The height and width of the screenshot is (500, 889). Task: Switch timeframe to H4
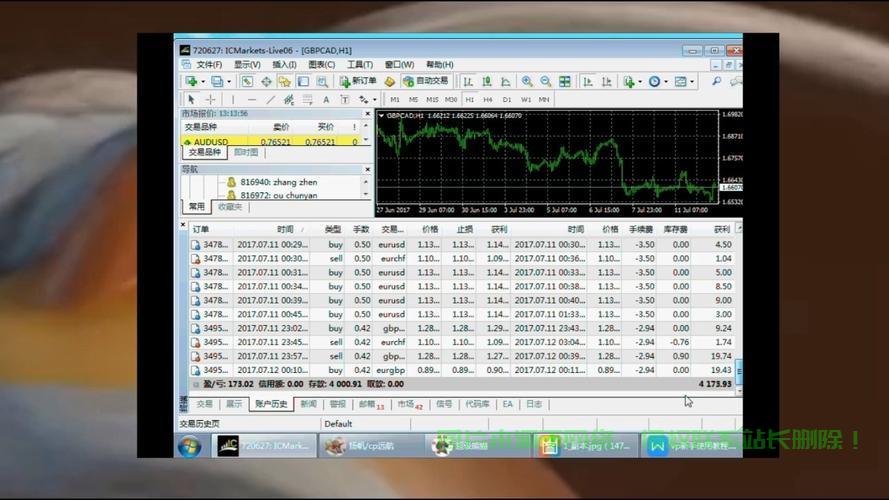pos(488,100)
